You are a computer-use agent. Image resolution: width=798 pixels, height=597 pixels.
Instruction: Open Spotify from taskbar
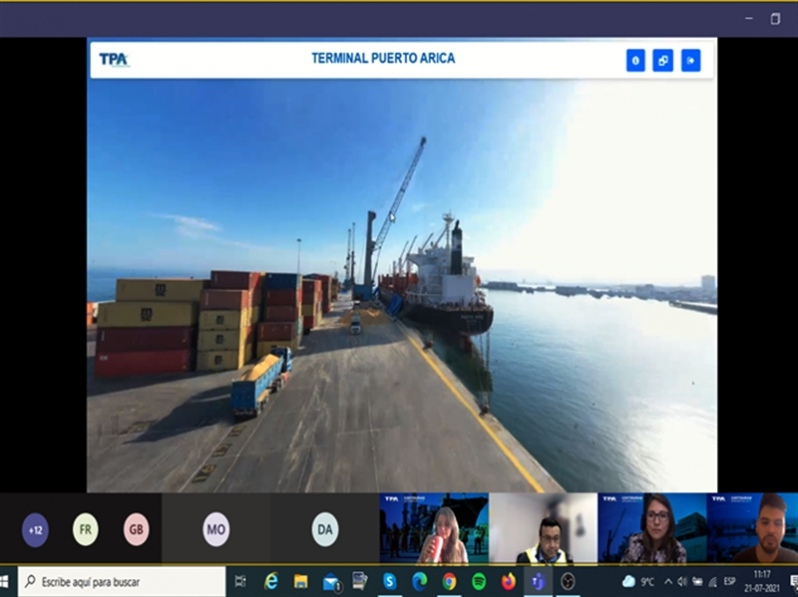tap(479, 581)
